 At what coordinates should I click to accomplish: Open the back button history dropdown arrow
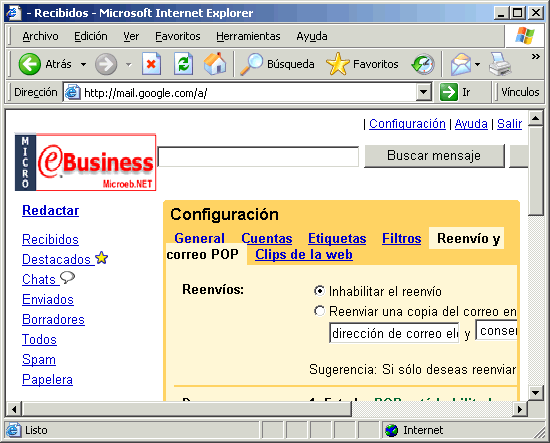coord(83,65)
